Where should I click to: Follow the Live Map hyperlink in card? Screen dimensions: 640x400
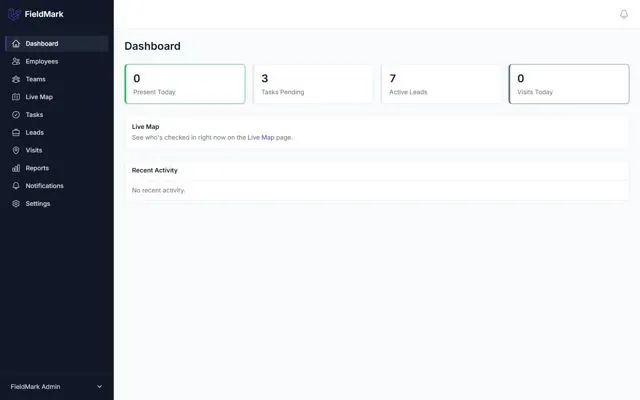[x=261, y=138]
